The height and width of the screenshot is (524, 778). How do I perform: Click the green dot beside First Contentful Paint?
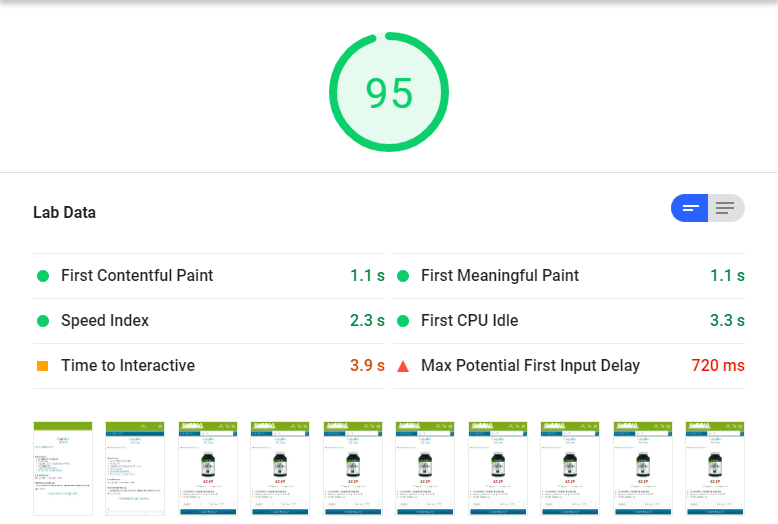pyautogui.click(x=43, y=276)
